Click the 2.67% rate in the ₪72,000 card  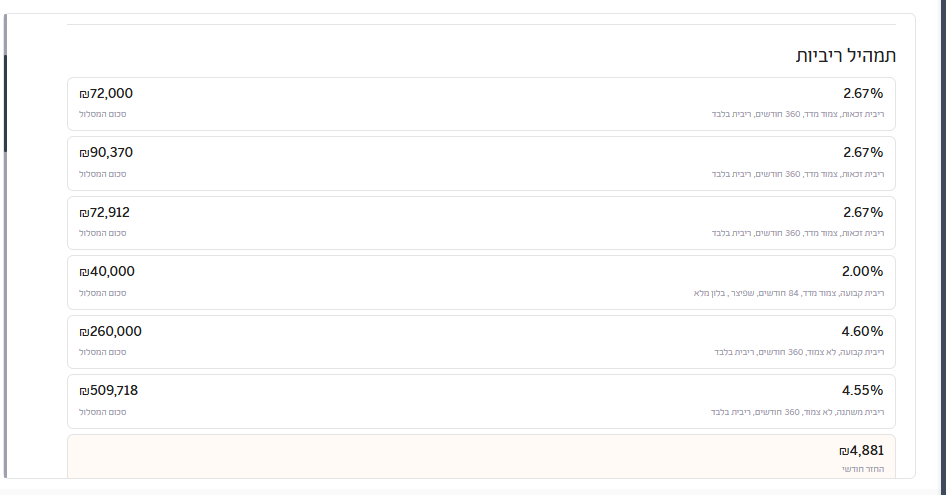click(x=863, y=93)
